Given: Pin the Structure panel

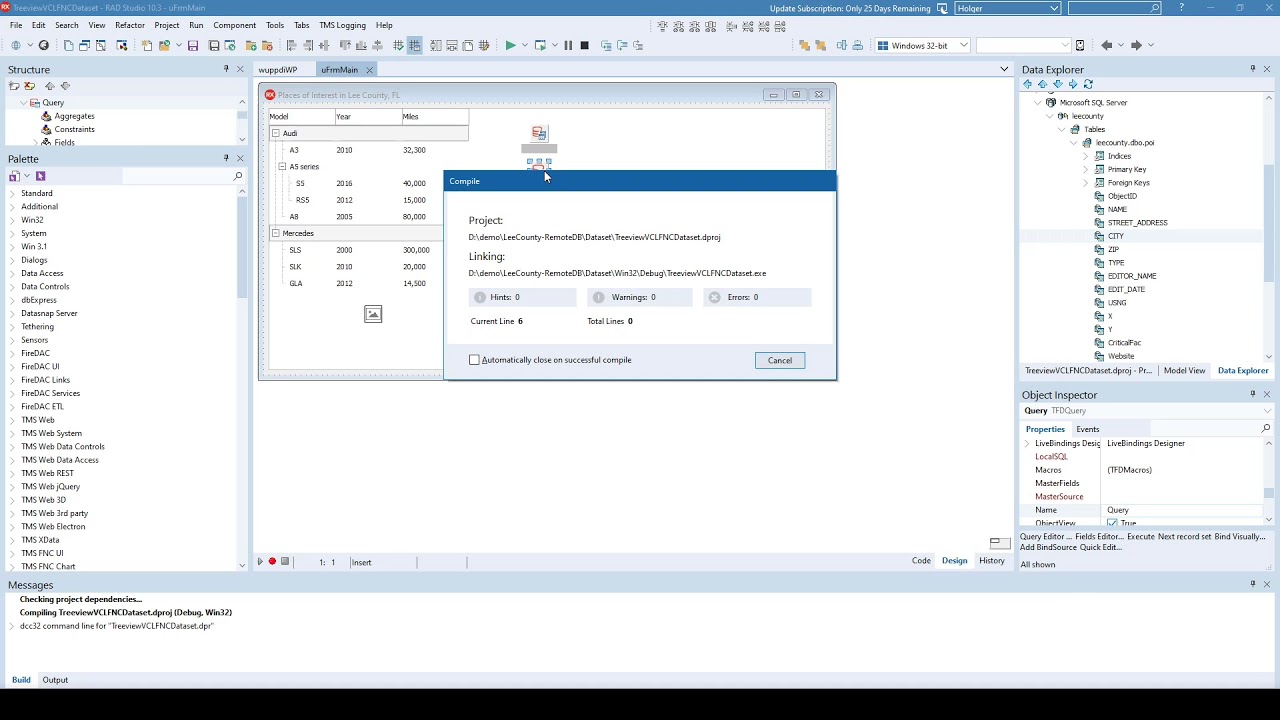Looking at the screenshot, I should click(226, 69).
